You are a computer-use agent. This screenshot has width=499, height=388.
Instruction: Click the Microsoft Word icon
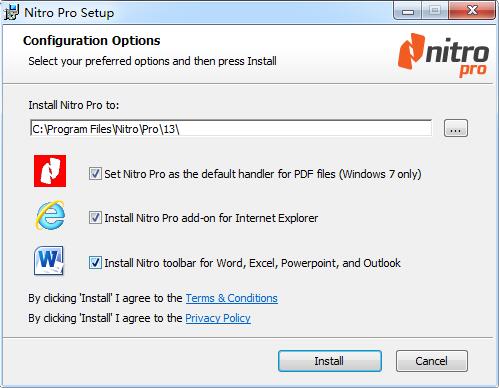(49, 260)
